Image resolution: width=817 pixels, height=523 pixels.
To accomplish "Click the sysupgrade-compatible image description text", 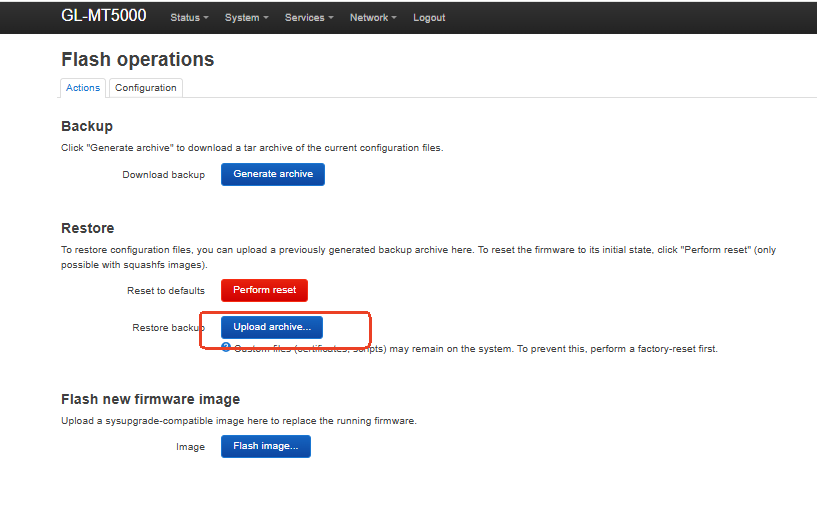I will (x=239, y=421).
